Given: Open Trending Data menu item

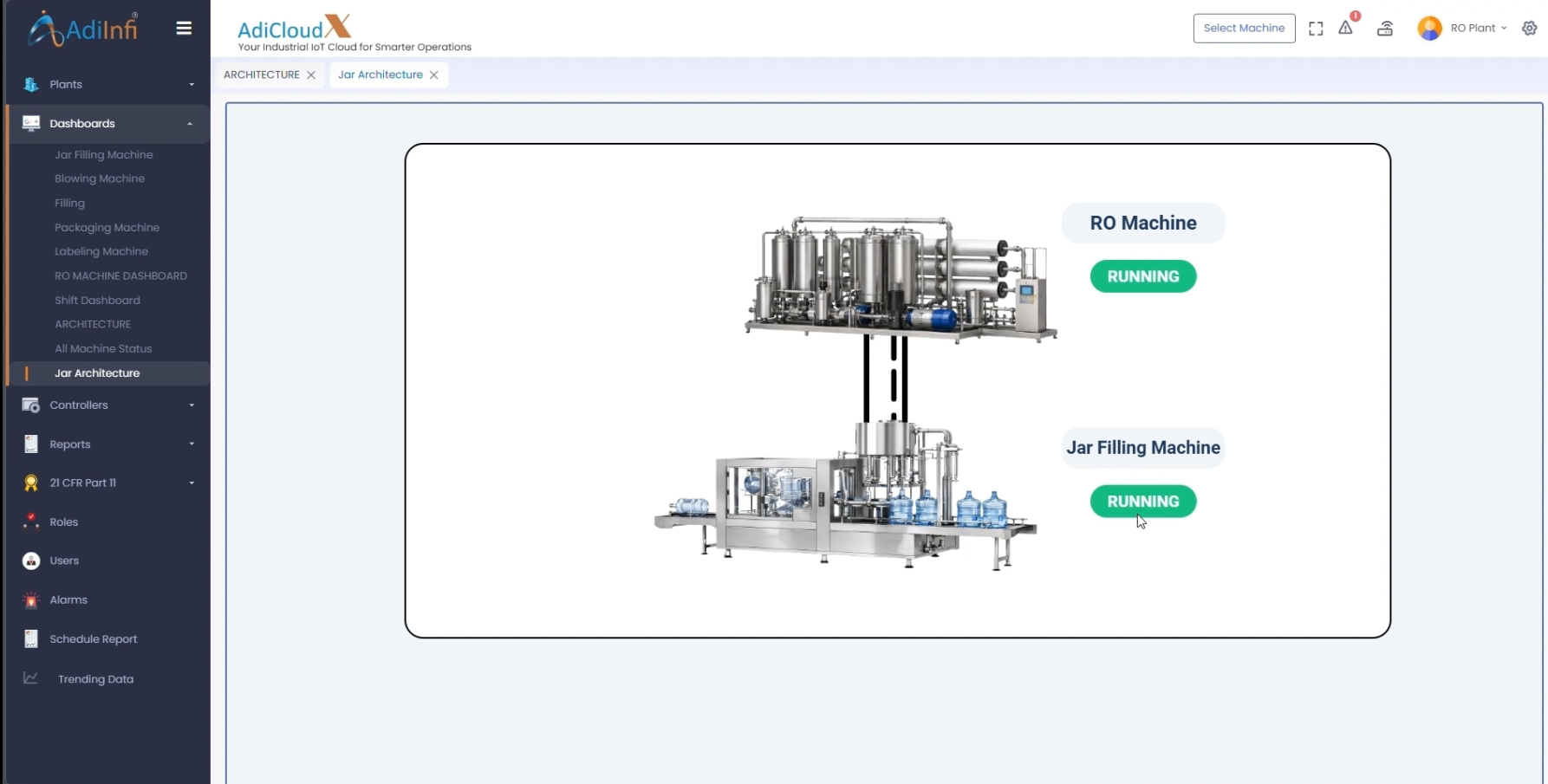Looking at the screenshot, I should pos(95,679).
